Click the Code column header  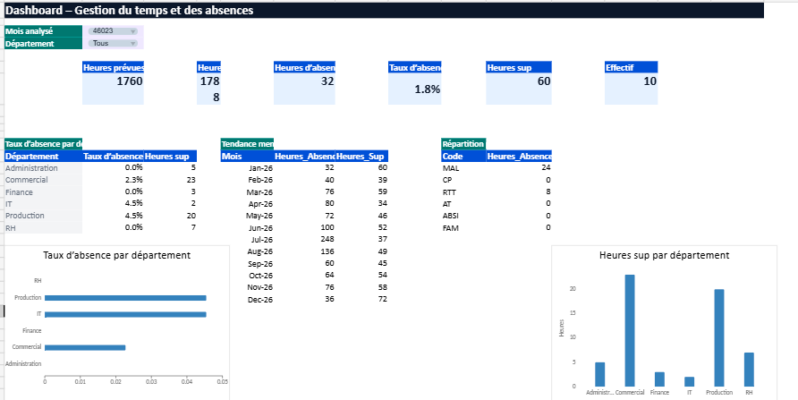[x=464, y=156]
